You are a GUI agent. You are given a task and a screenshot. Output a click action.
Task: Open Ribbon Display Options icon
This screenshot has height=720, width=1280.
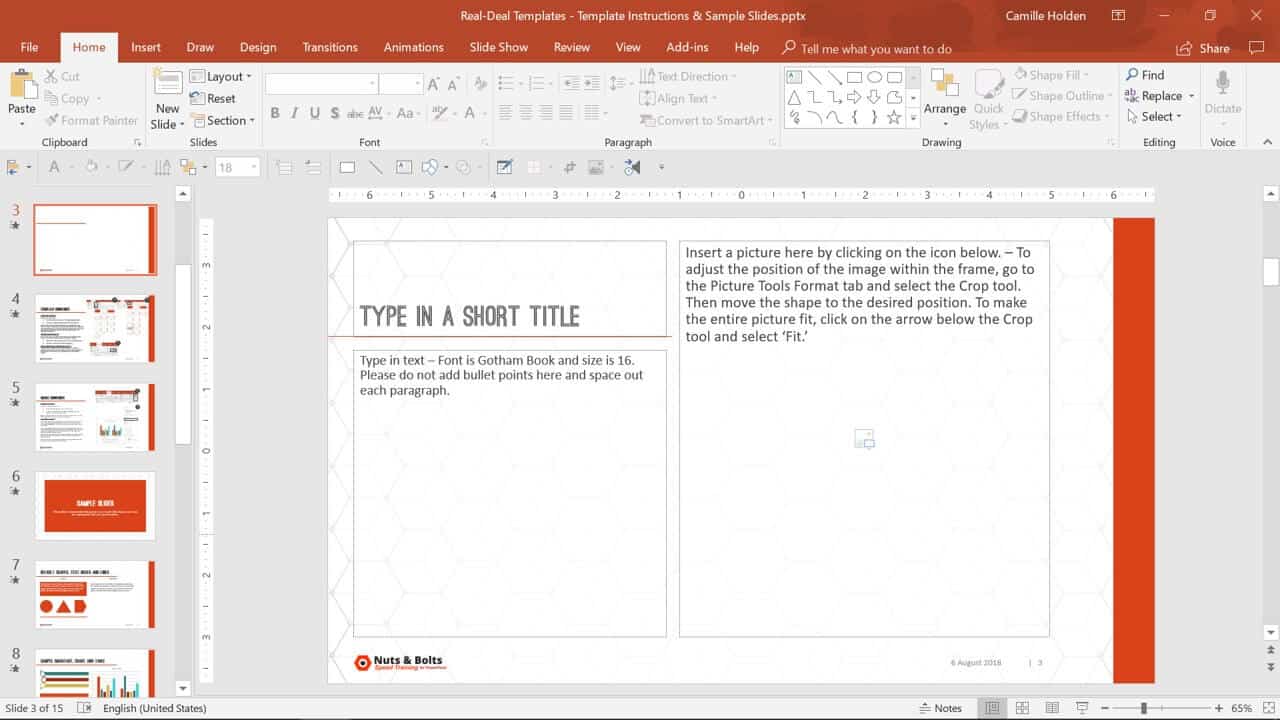[1119, 15]
